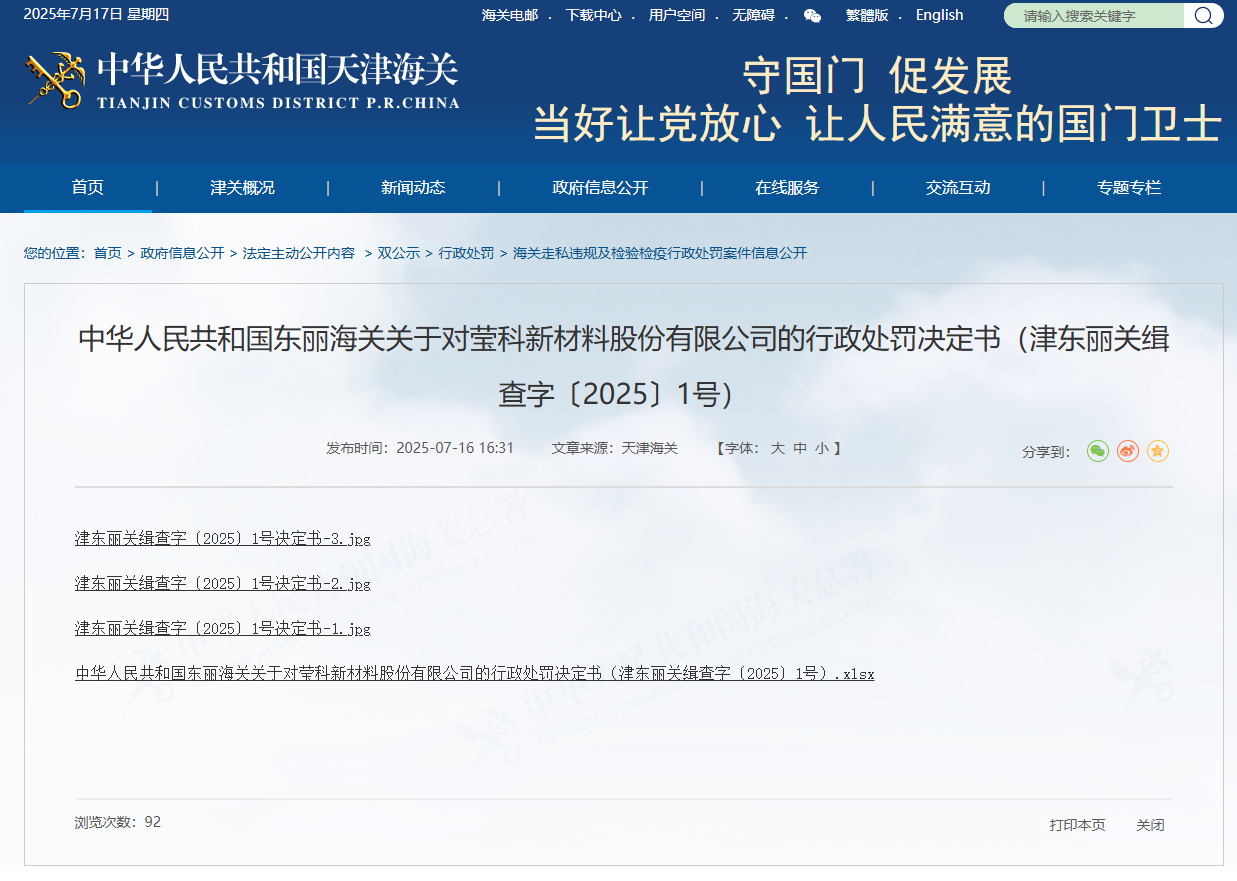
Task: Open the 海关电邮 link
Action: [510, 15]
